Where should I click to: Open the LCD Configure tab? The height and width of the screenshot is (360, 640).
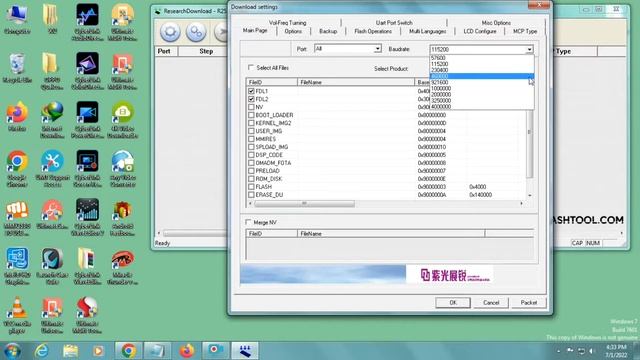tap(480, 31)
